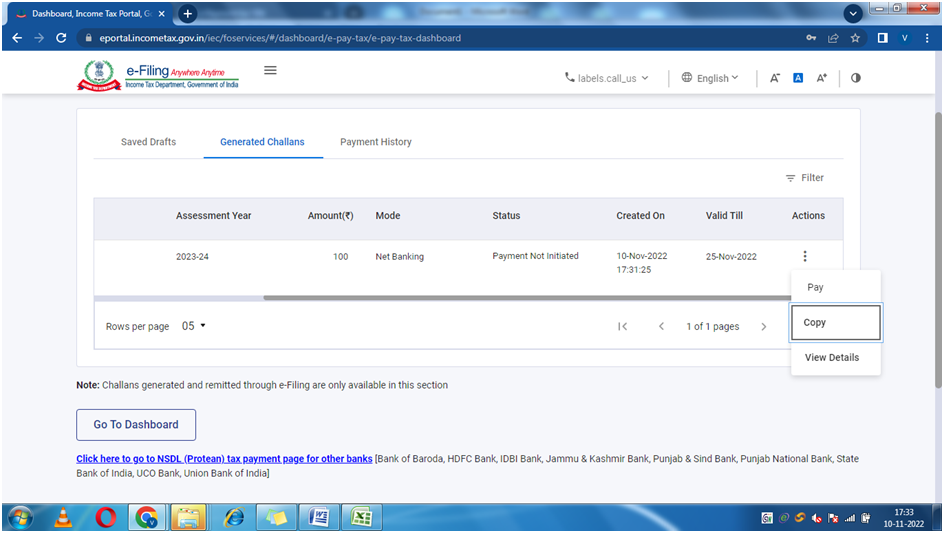Open the rows per page dropdown
Viewport: 944px width, 533px height.
point(194,326)
